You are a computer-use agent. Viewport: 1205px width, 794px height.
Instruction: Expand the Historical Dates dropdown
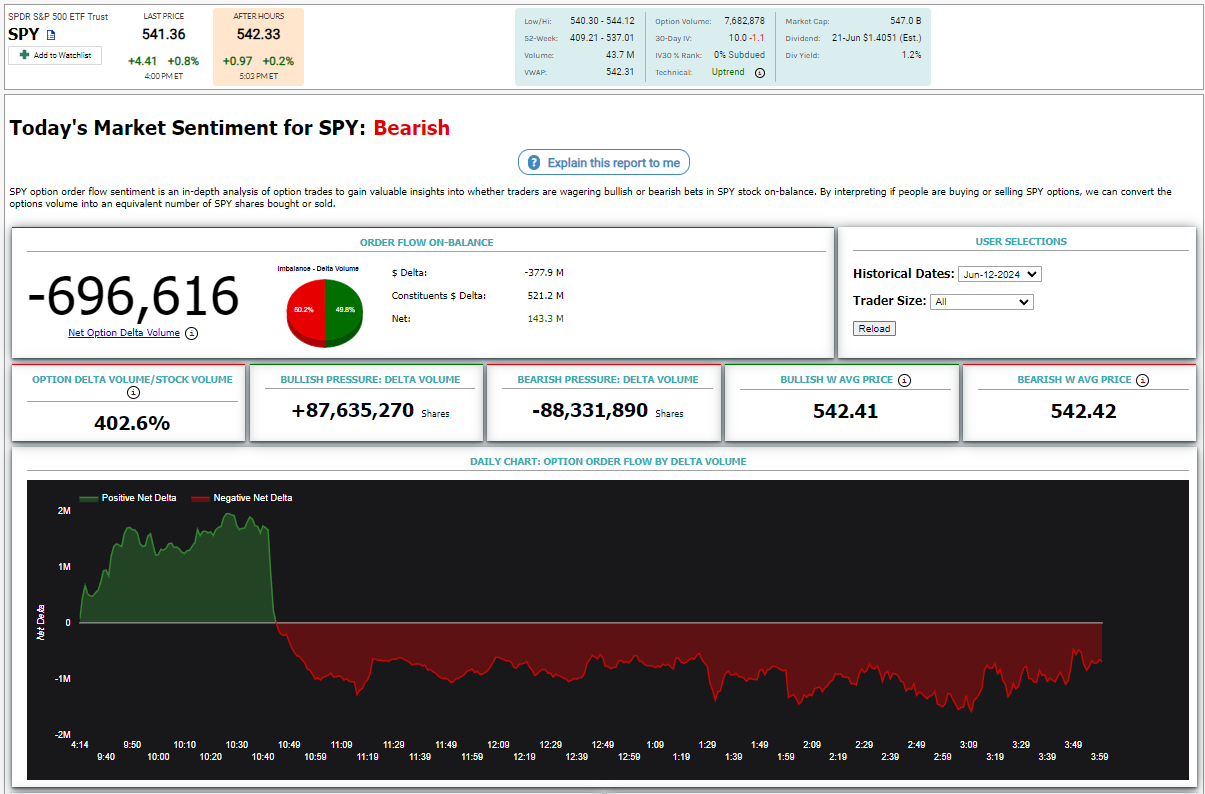point(1000,274)
